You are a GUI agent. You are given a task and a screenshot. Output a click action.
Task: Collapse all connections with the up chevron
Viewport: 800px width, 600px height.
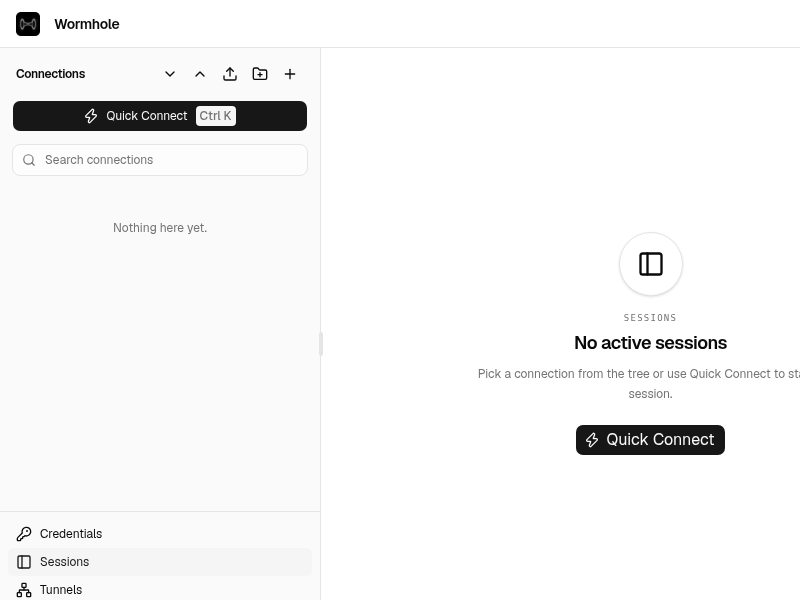[x=200, y=74]
